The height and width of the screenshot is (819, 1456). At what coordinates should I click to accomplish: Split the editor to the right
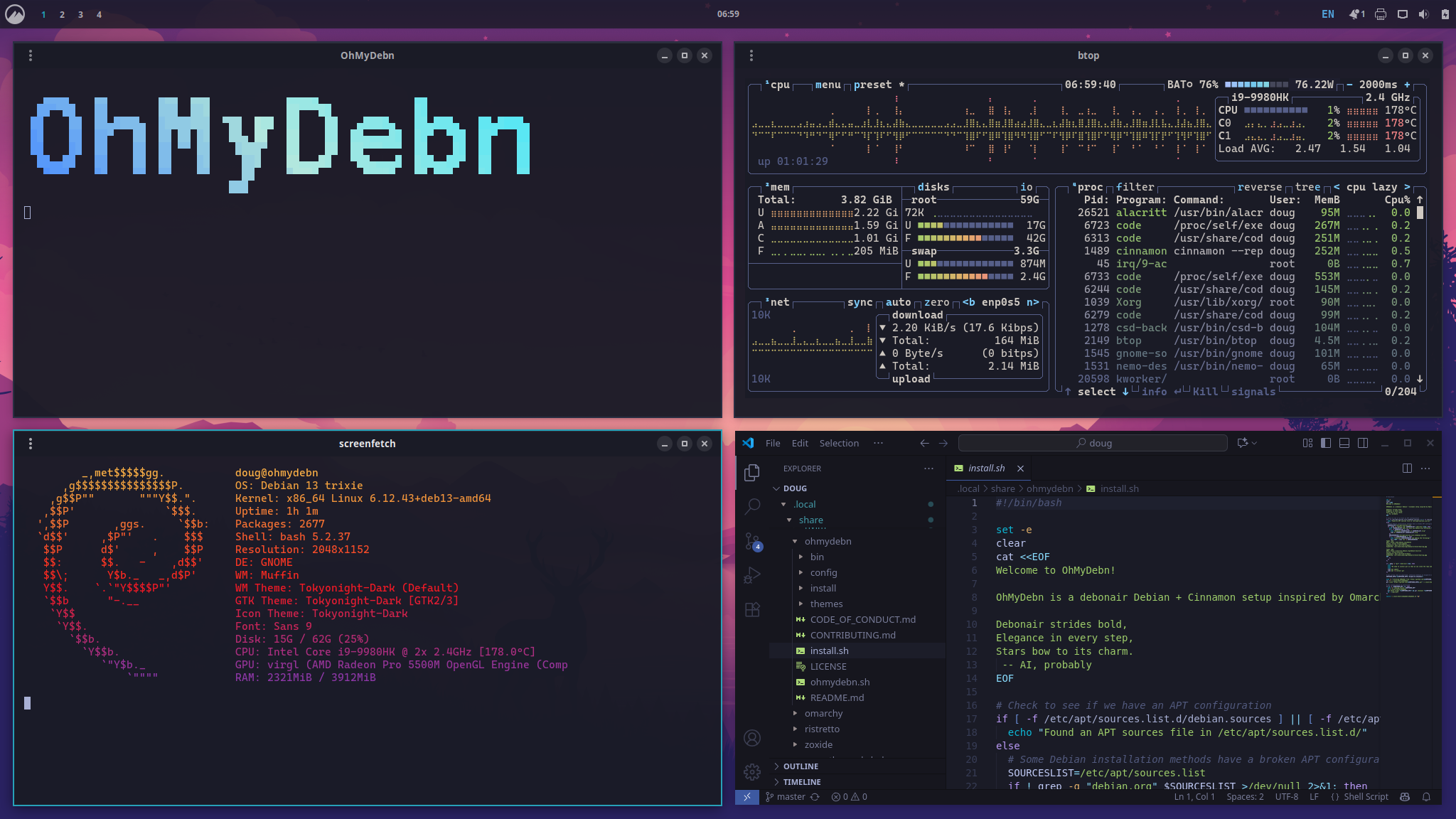click(1407, 468)
